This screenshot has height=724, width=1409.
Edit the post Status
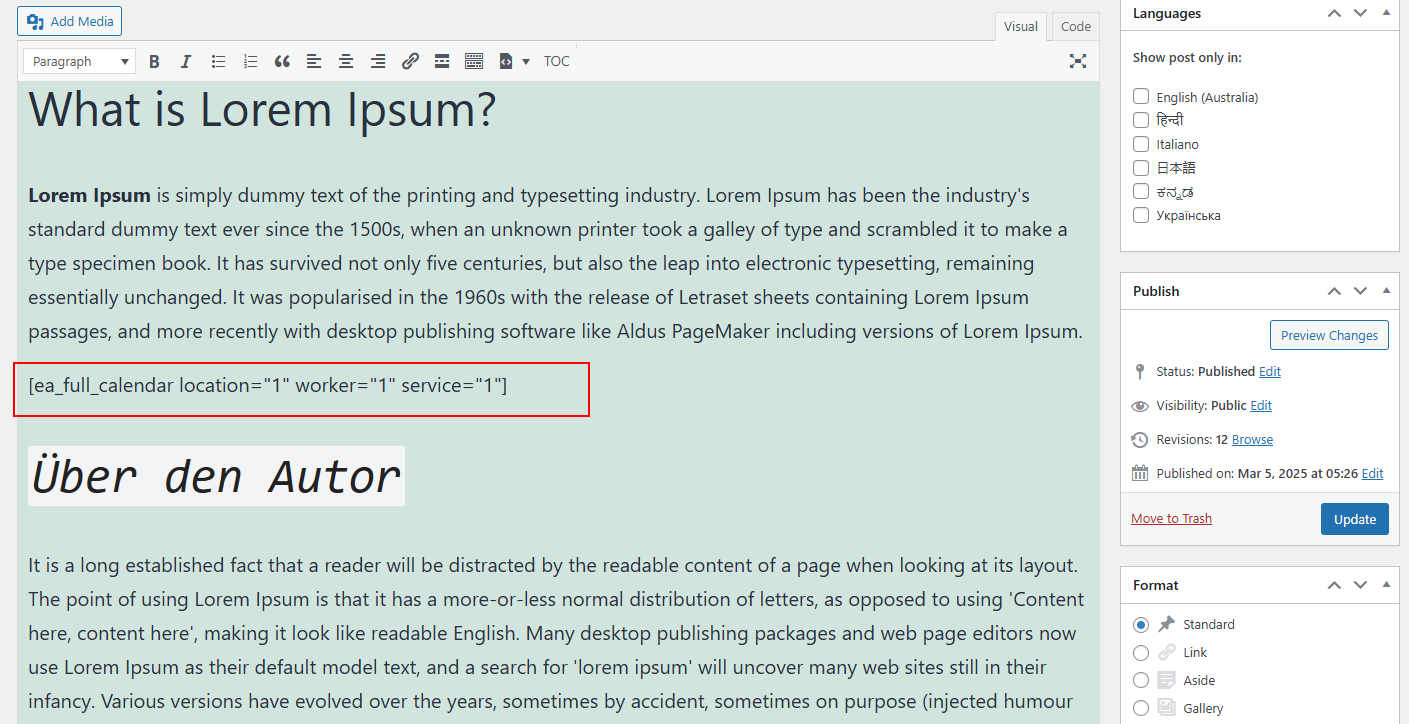click(x=1270, y=372)
